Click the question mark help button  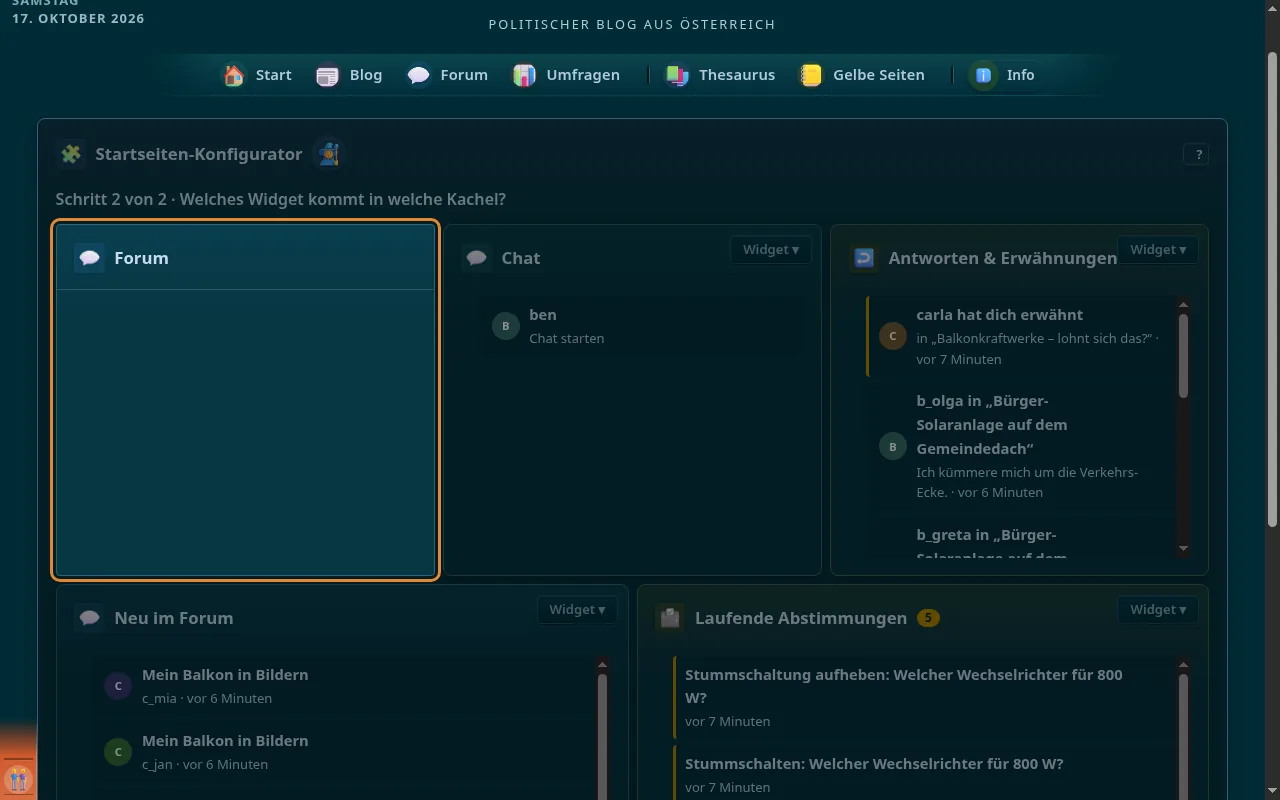point(1197,154)
